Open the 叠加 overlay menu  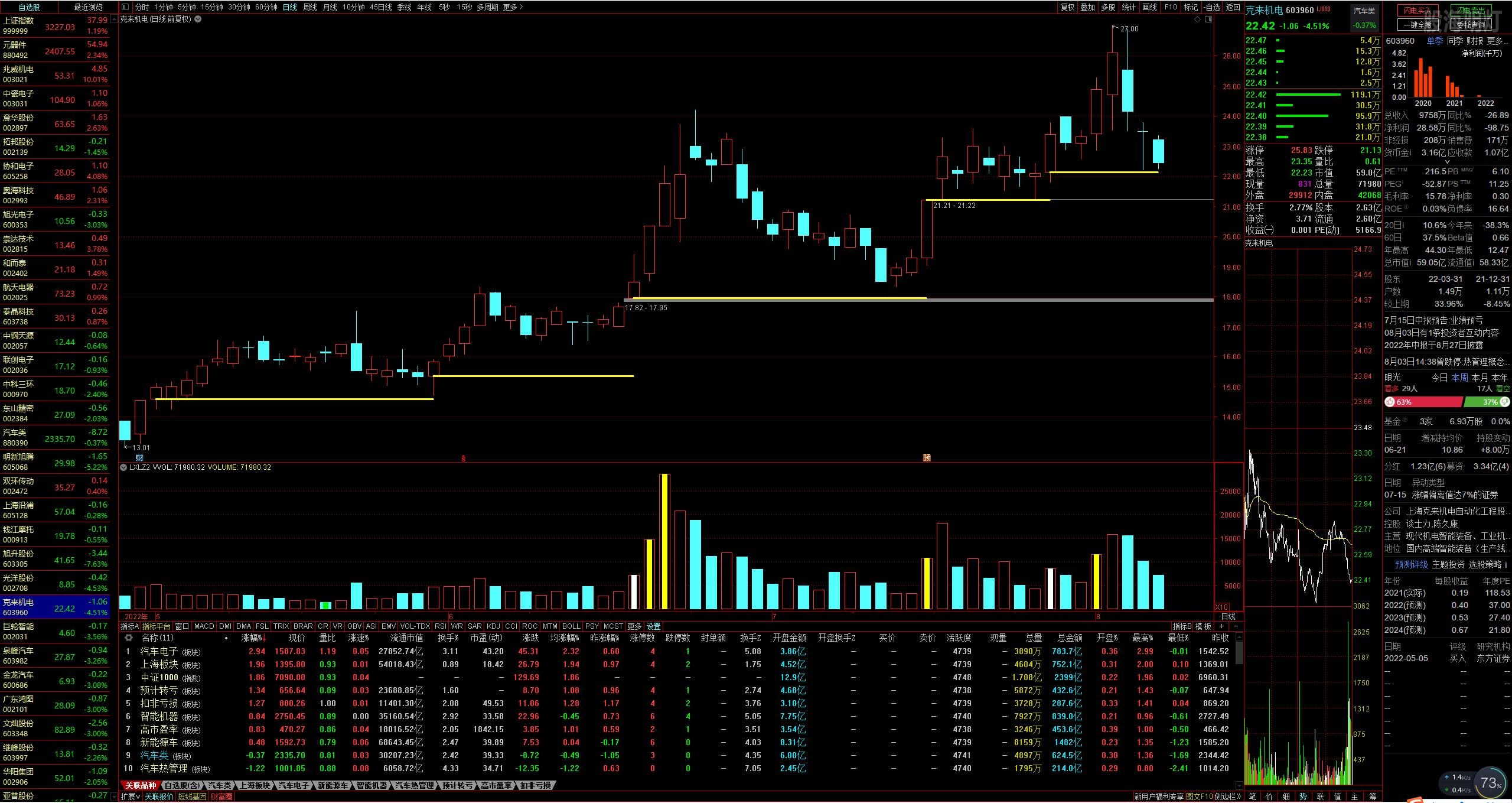point(1088,7)
